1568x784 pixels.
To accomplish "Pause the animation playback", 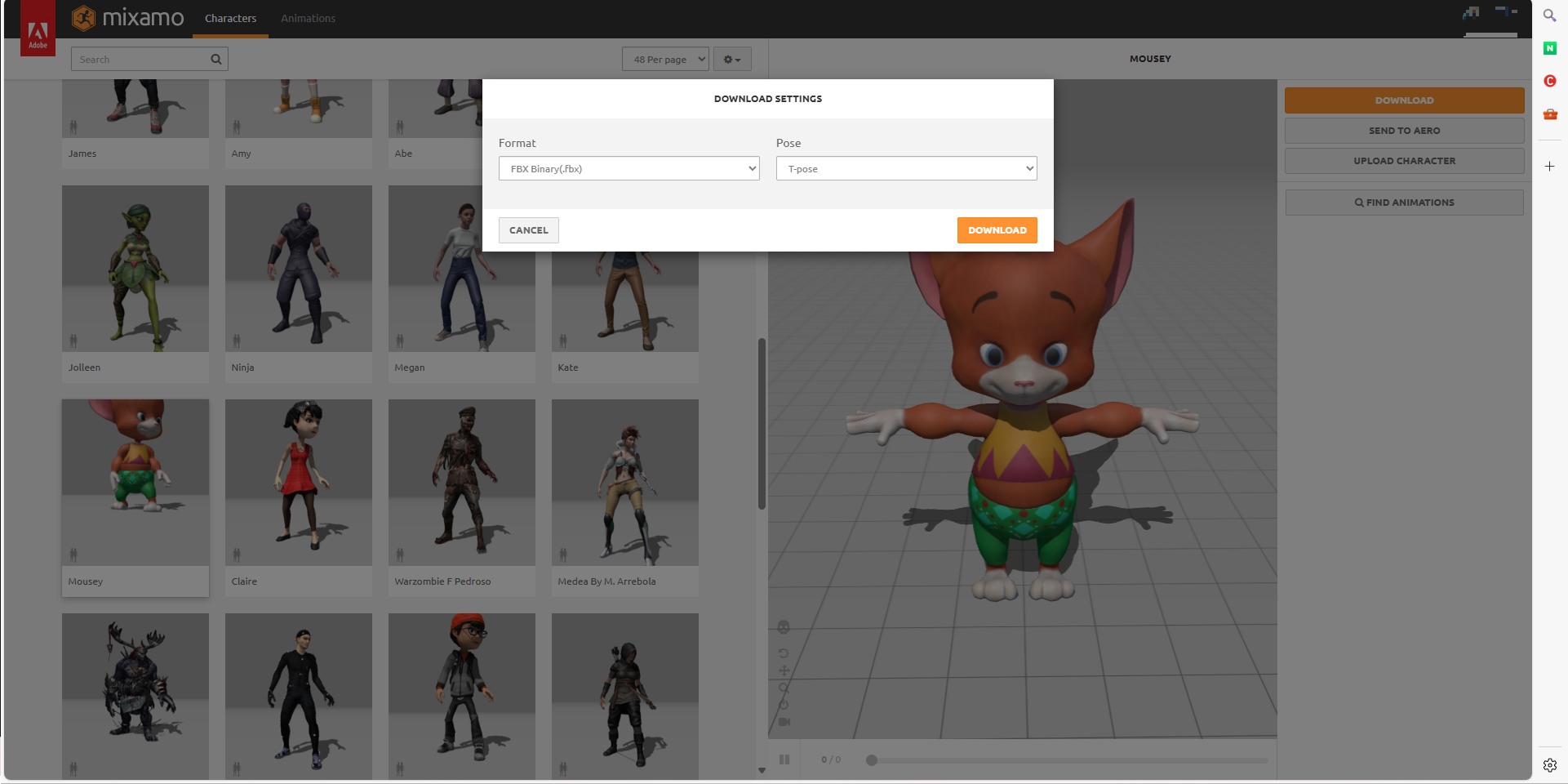I will pyautogui.click(x=784, y=759).
